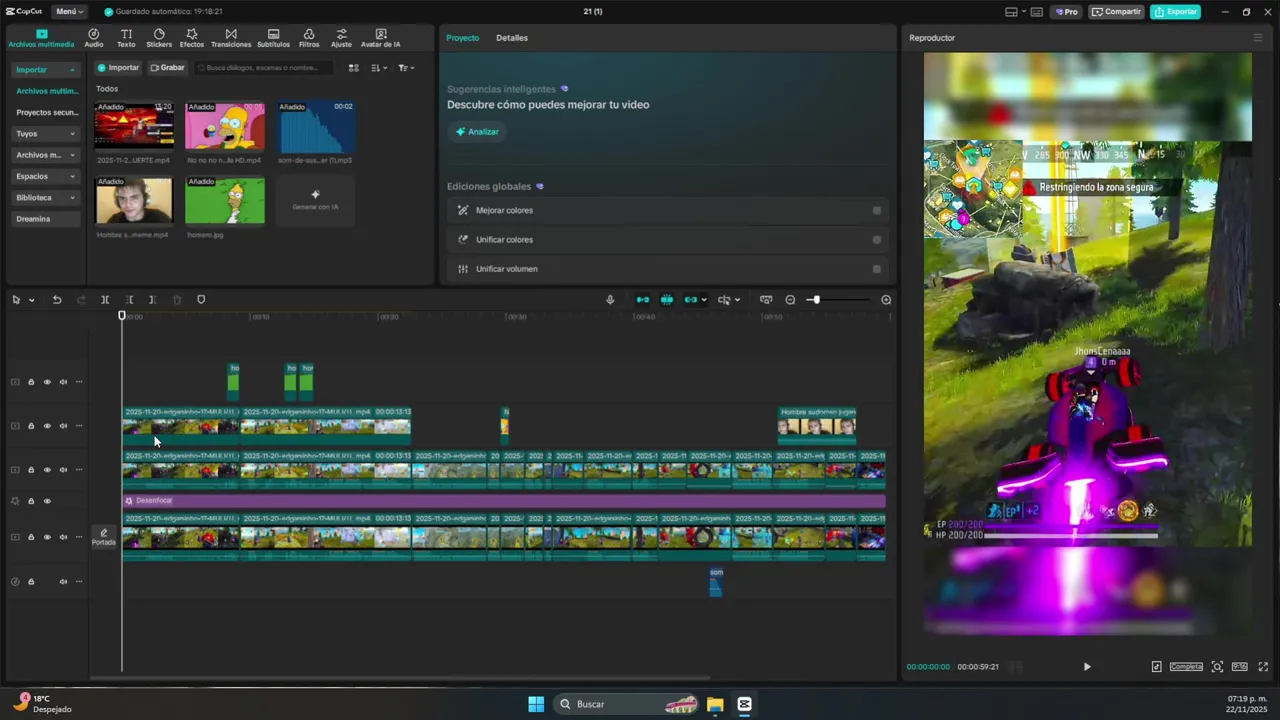1280x720 pixels.
Task: Click the grid view icon in media panel
Action: pyautogui.click(x=353, y=68)
